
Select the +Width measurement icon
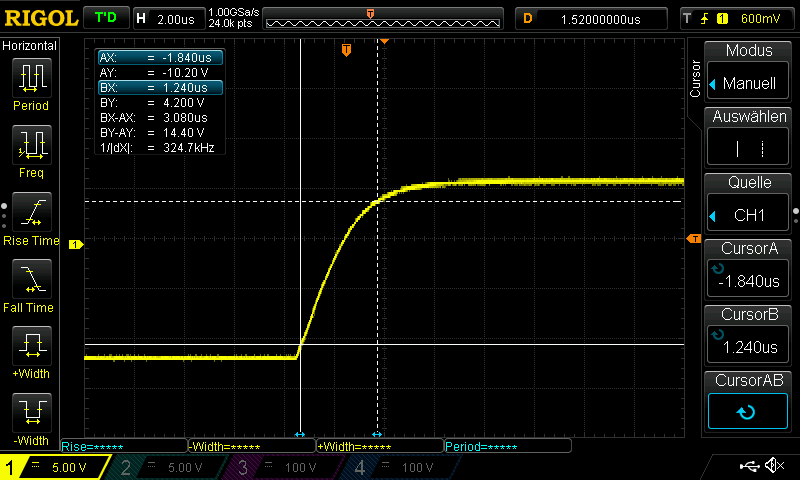31,352
